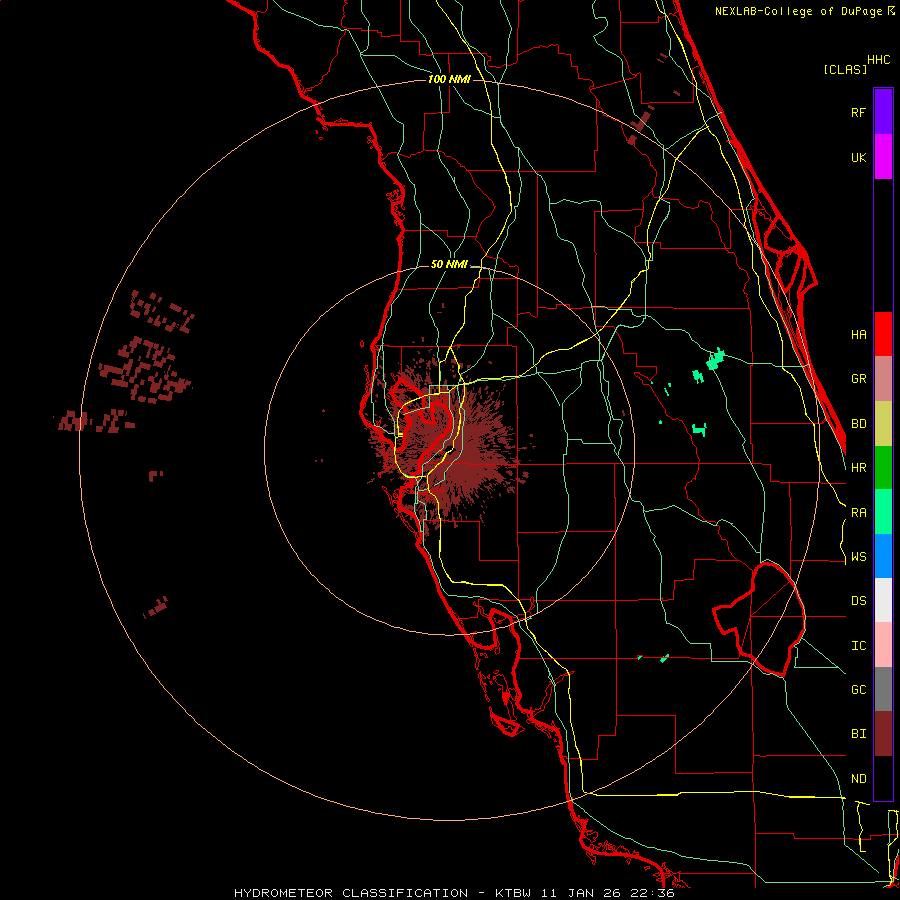Viewport: 900px width, 900px height.
Task: Select the mint green RA legend swatch
Action: point(883,512)
